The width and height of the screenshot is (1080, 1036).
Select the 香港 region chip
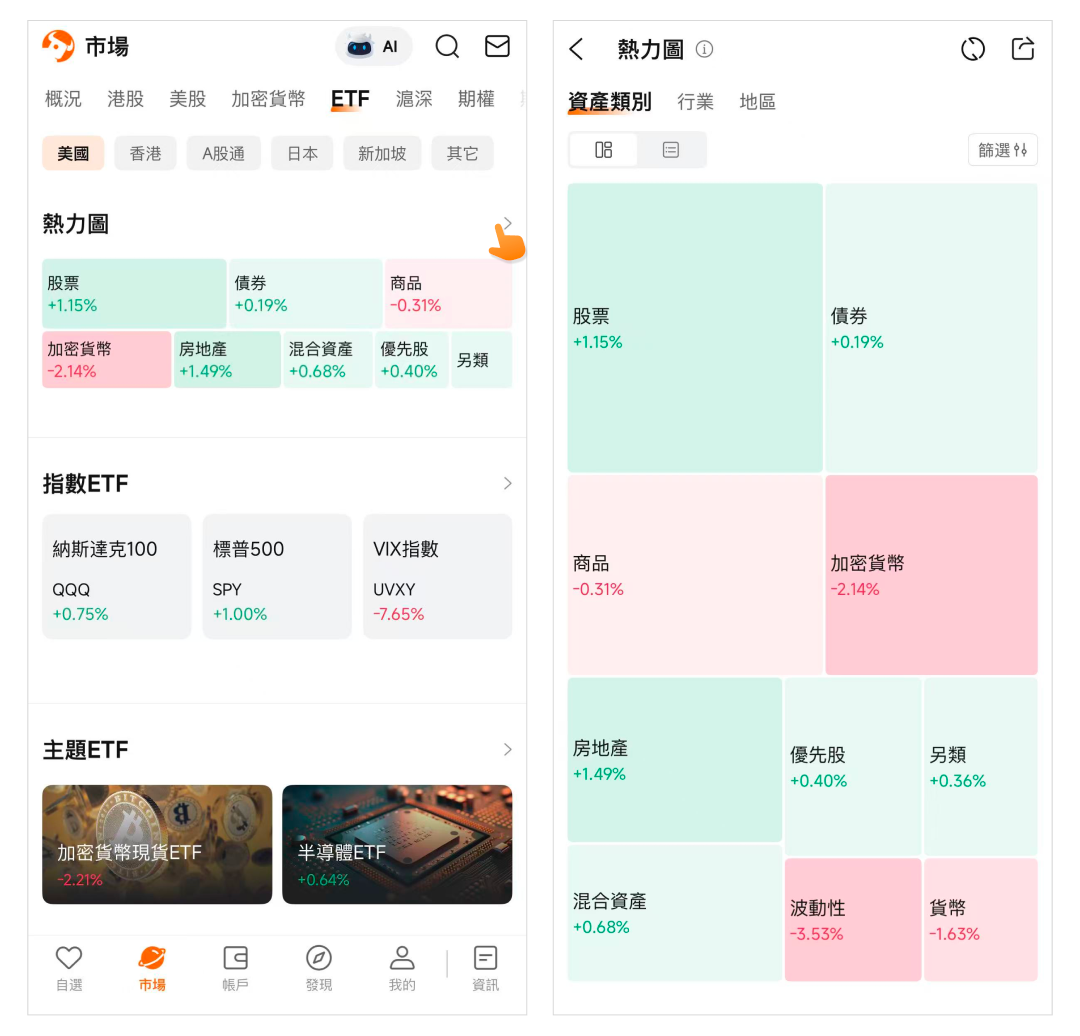(x=145, y=154)
